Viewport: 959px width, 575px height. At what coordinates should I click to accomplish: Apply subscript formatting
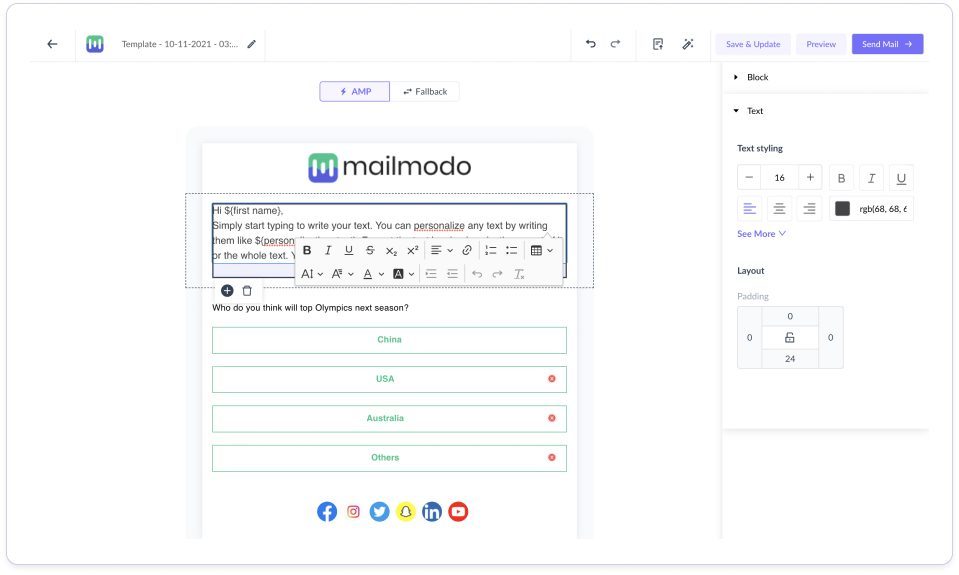pyautogui.click(x=391, y=251)
